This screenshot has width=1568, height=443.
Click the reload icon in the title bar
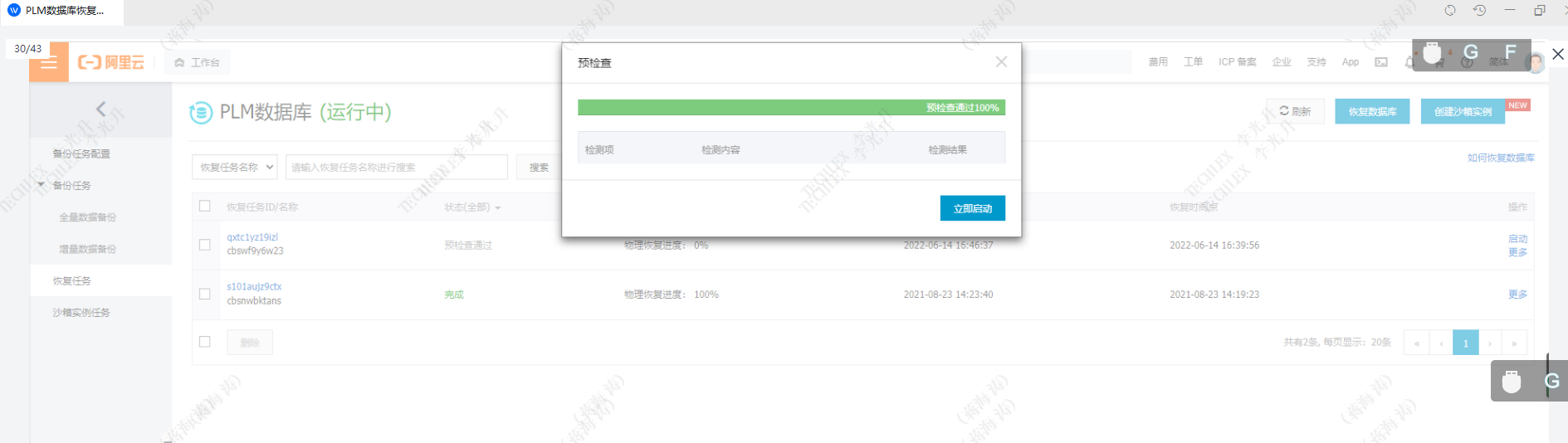(x=1450, y=11)
